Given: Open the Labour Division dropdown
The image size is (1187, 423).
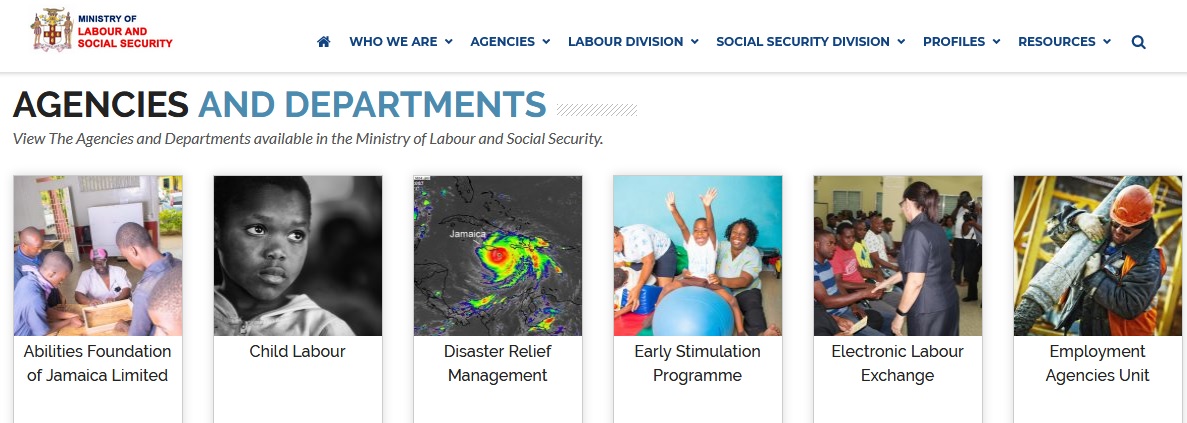Looking at the screenshot, I should [633, 42].
